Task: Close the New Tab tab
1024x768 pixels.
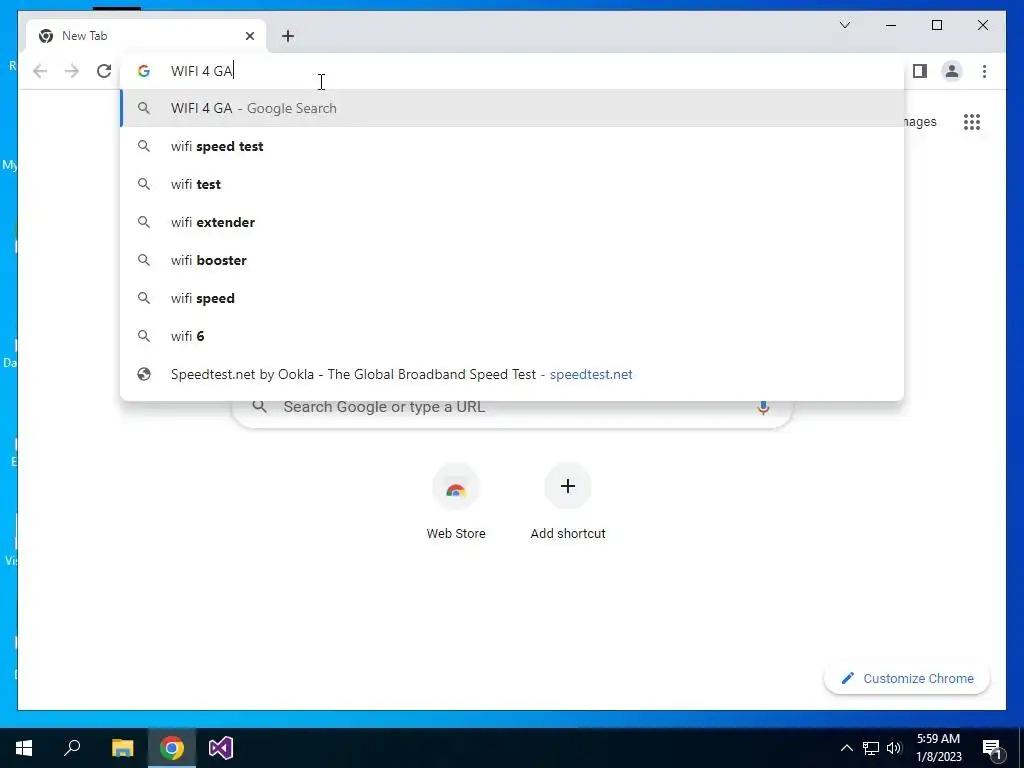Action: pyautogui.click(x=249, y=36)
